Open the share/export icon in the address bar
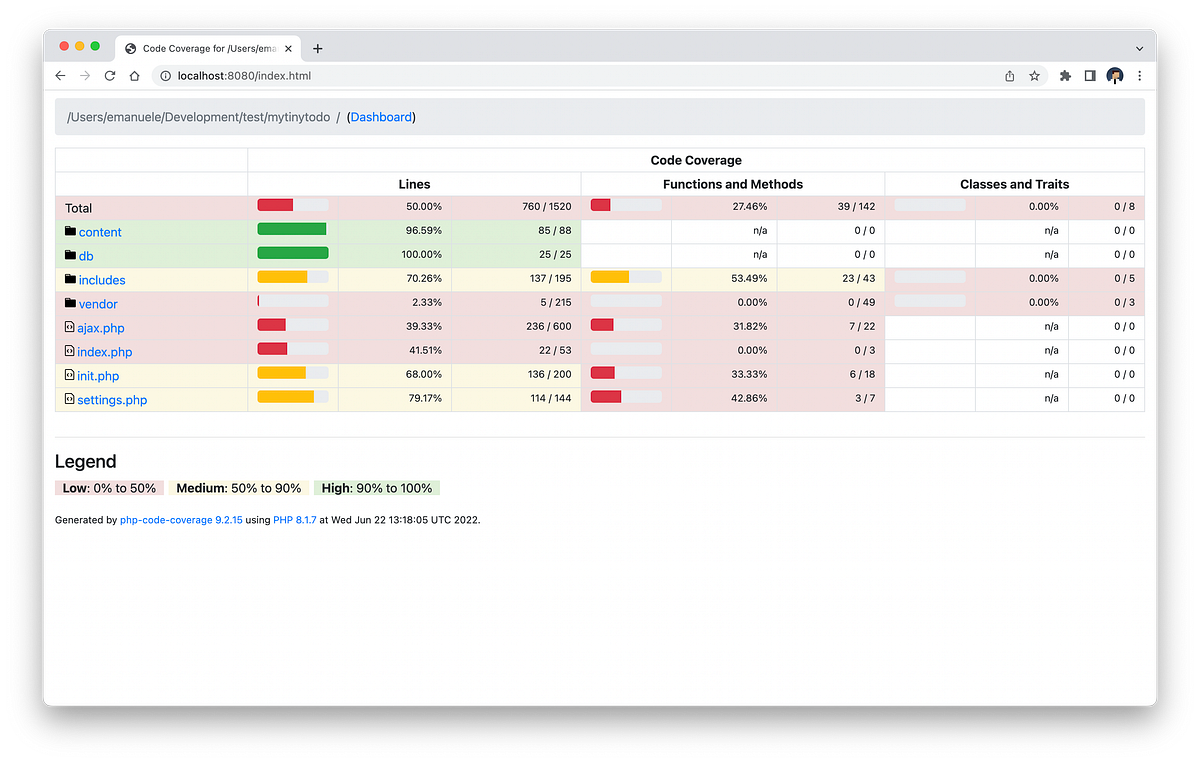 pos(1009,75)
